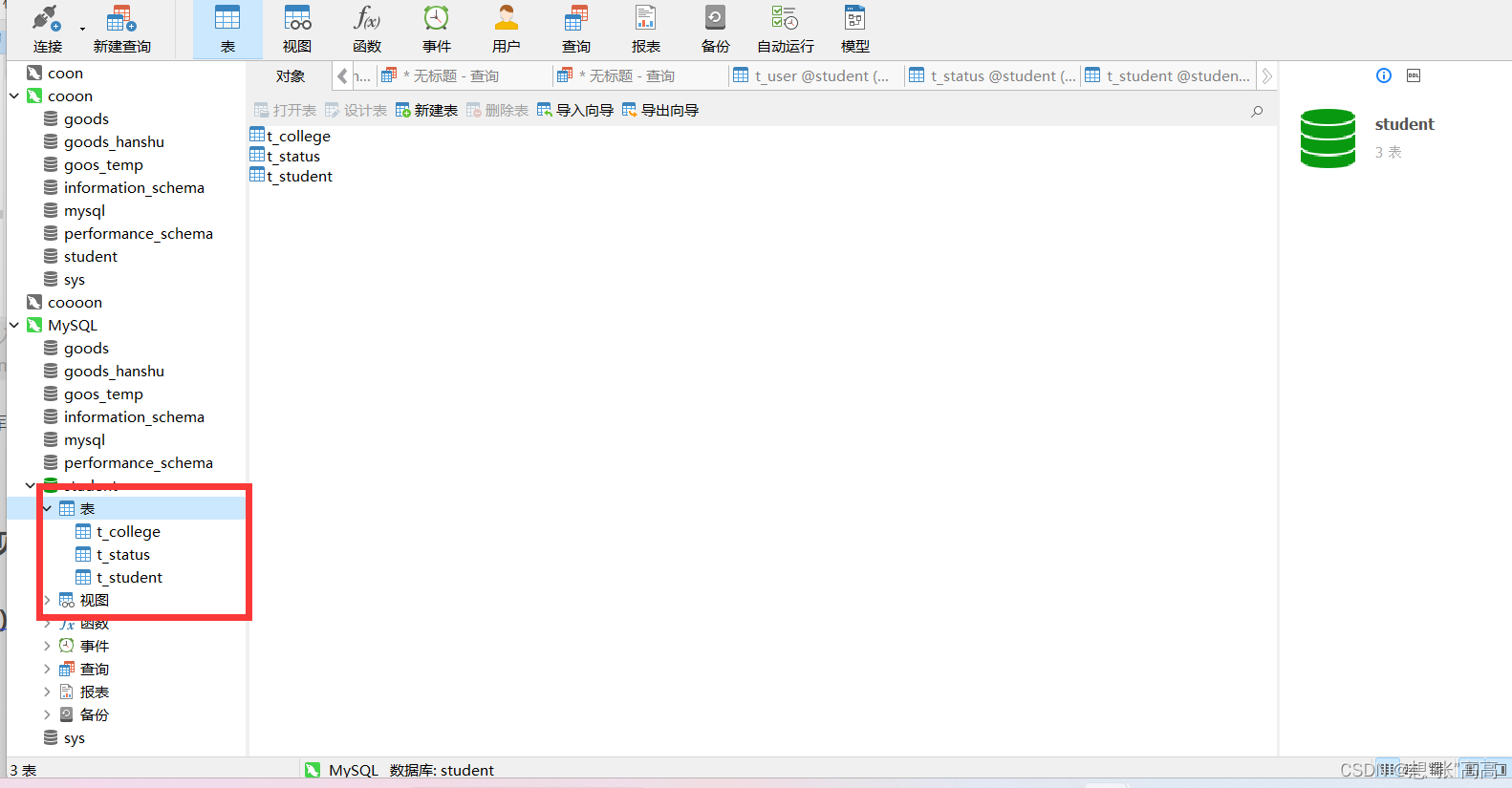Click 删除表 delete table button

click(x=497, y=111)
